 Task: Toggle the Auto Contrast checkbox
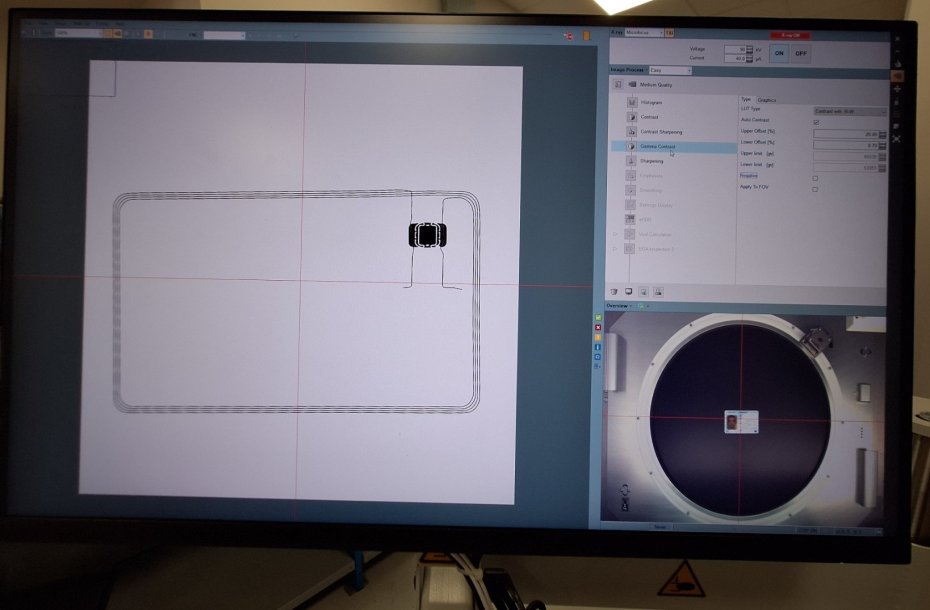(816, 122)
